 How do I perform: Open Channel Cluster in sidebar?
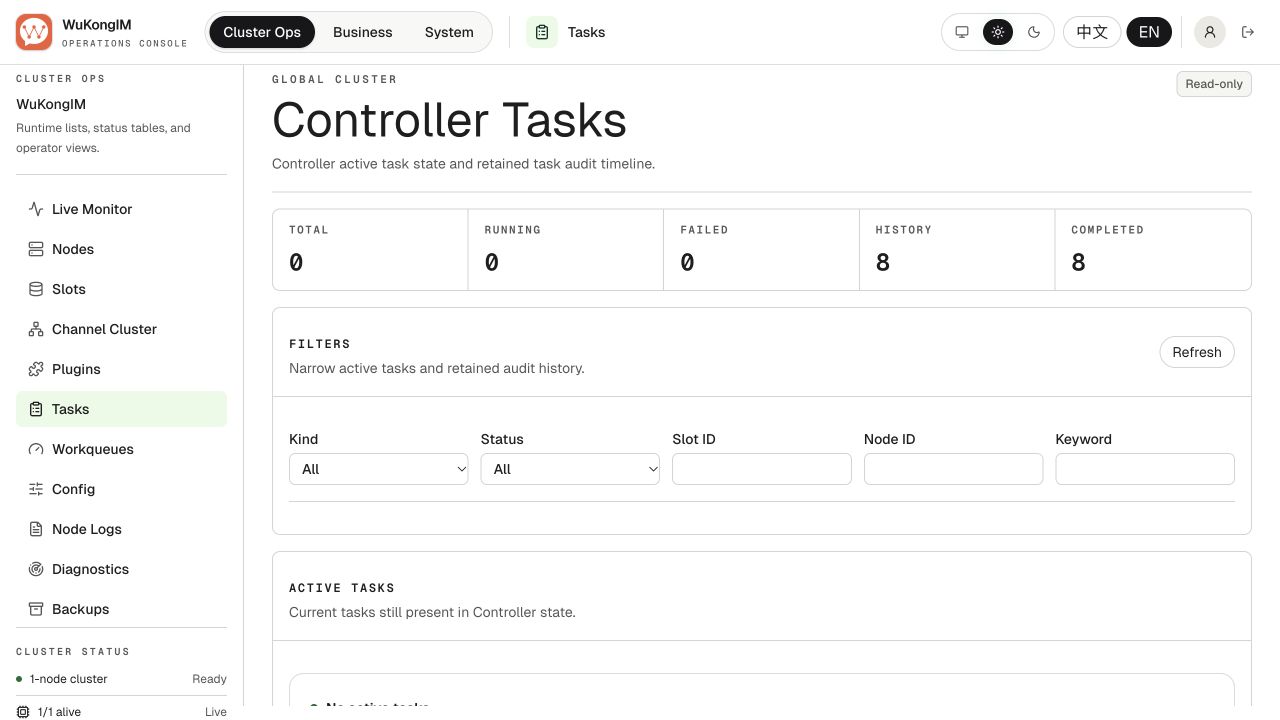pos(122,329)
